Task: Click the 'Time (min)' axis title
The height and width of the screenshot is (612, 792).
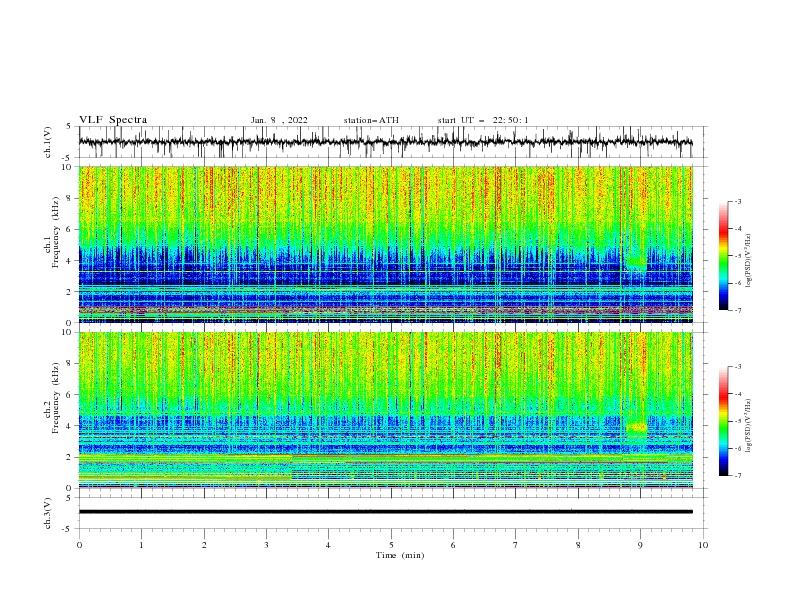Action: pyautogui.click(x=400, y=555)
